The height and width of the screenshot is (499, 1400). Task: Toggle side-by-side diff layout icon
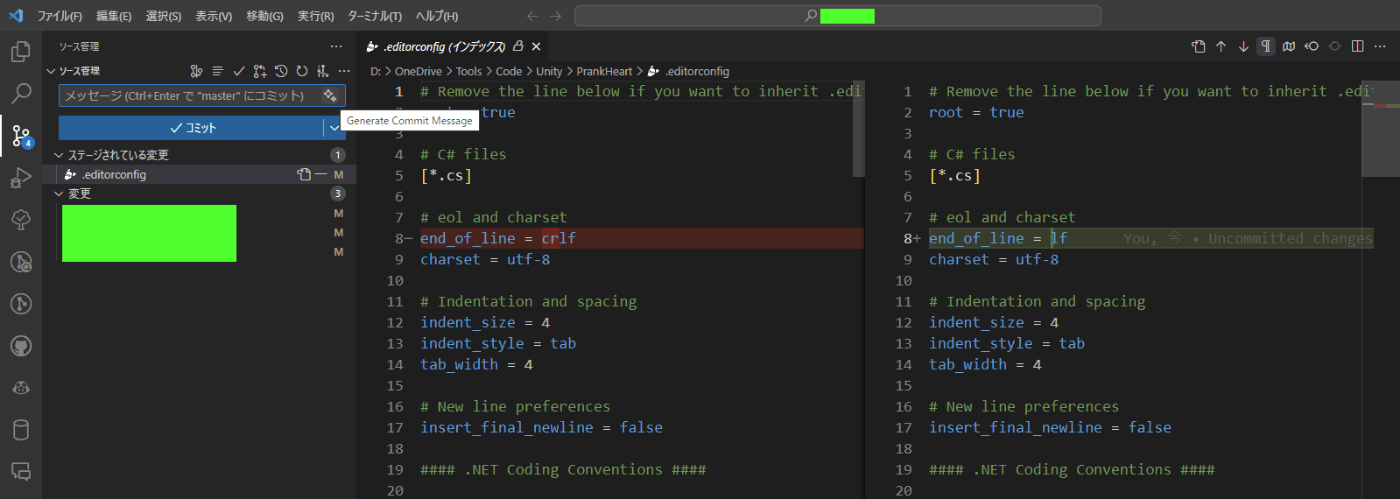pos(1357,46)
